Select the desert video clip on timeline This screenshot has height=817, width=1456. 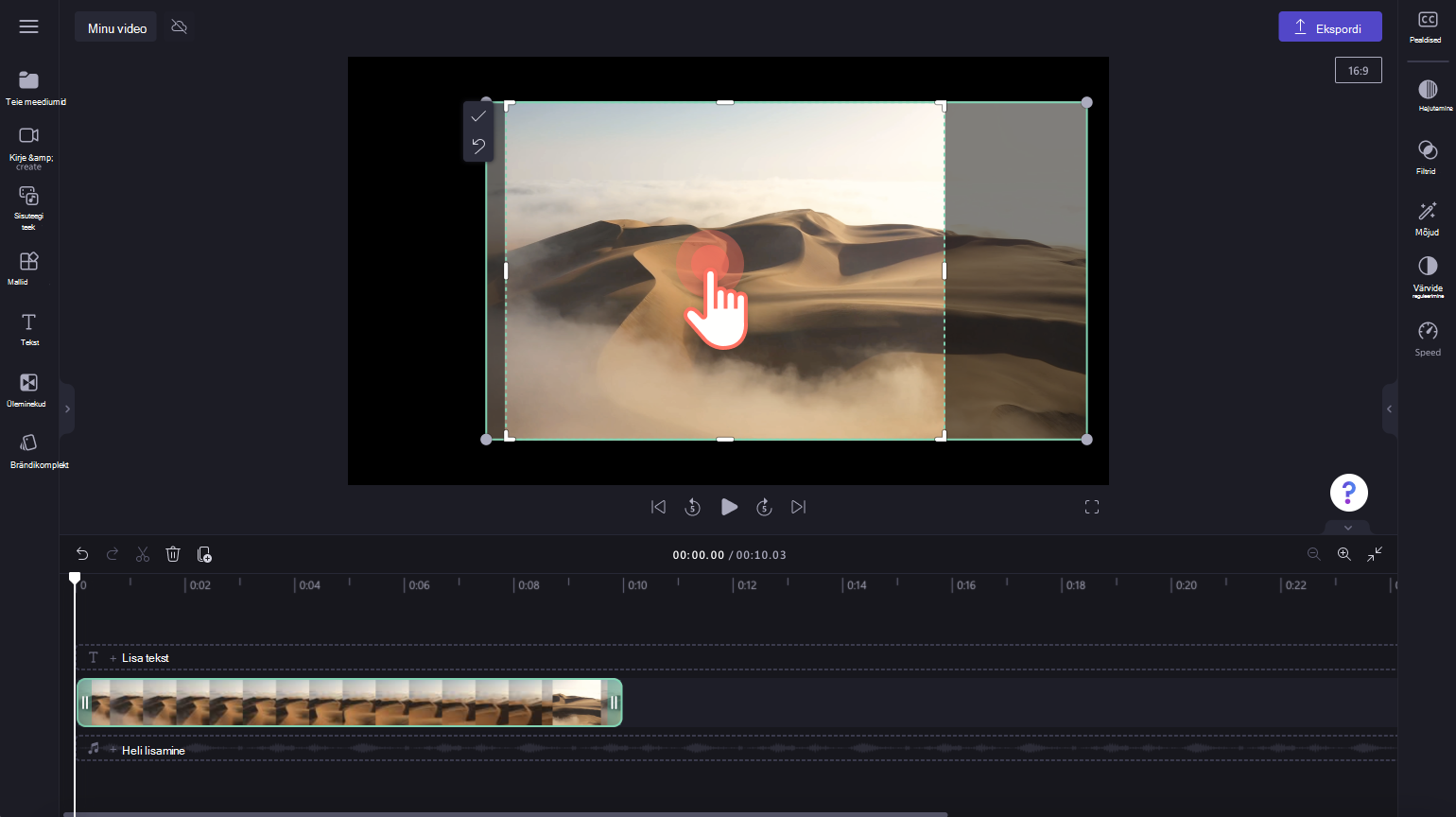tap(350, 703)
